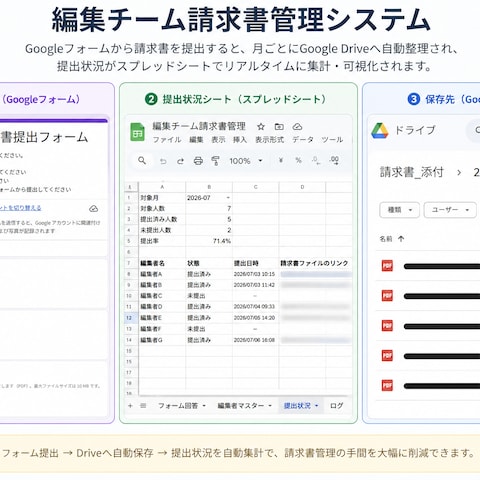Select the paint format tool
This screenshot has width=480, height=480.
point(216,161)
